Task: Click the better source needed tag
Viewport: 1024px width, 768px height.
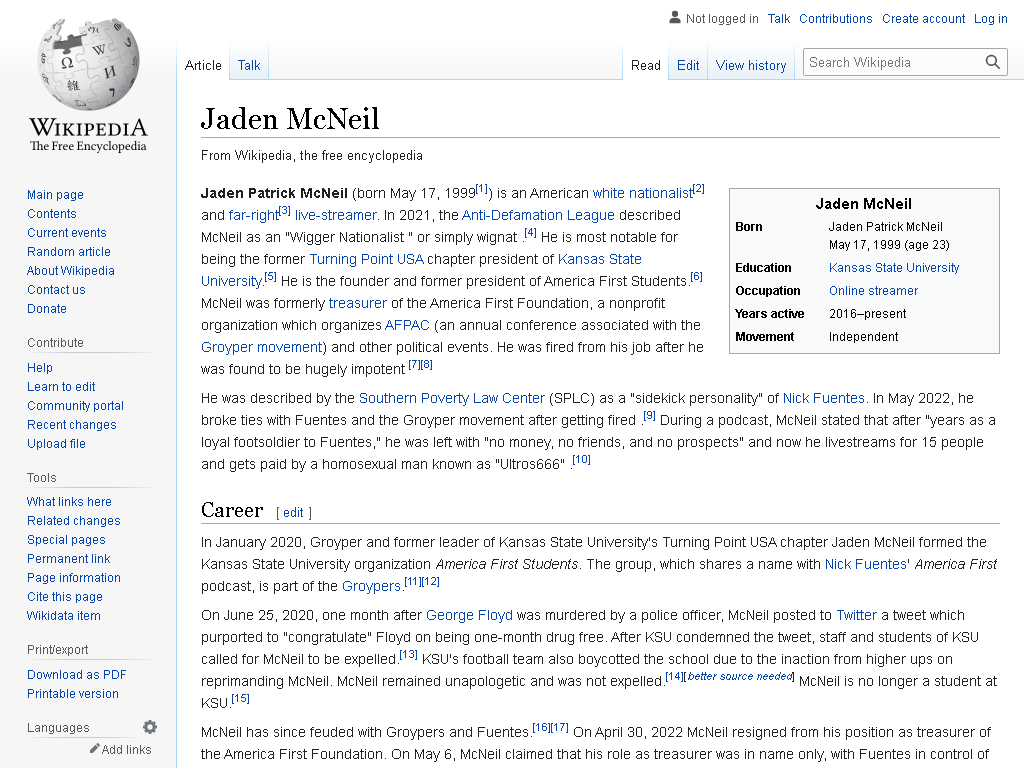Action: (740, 677)
